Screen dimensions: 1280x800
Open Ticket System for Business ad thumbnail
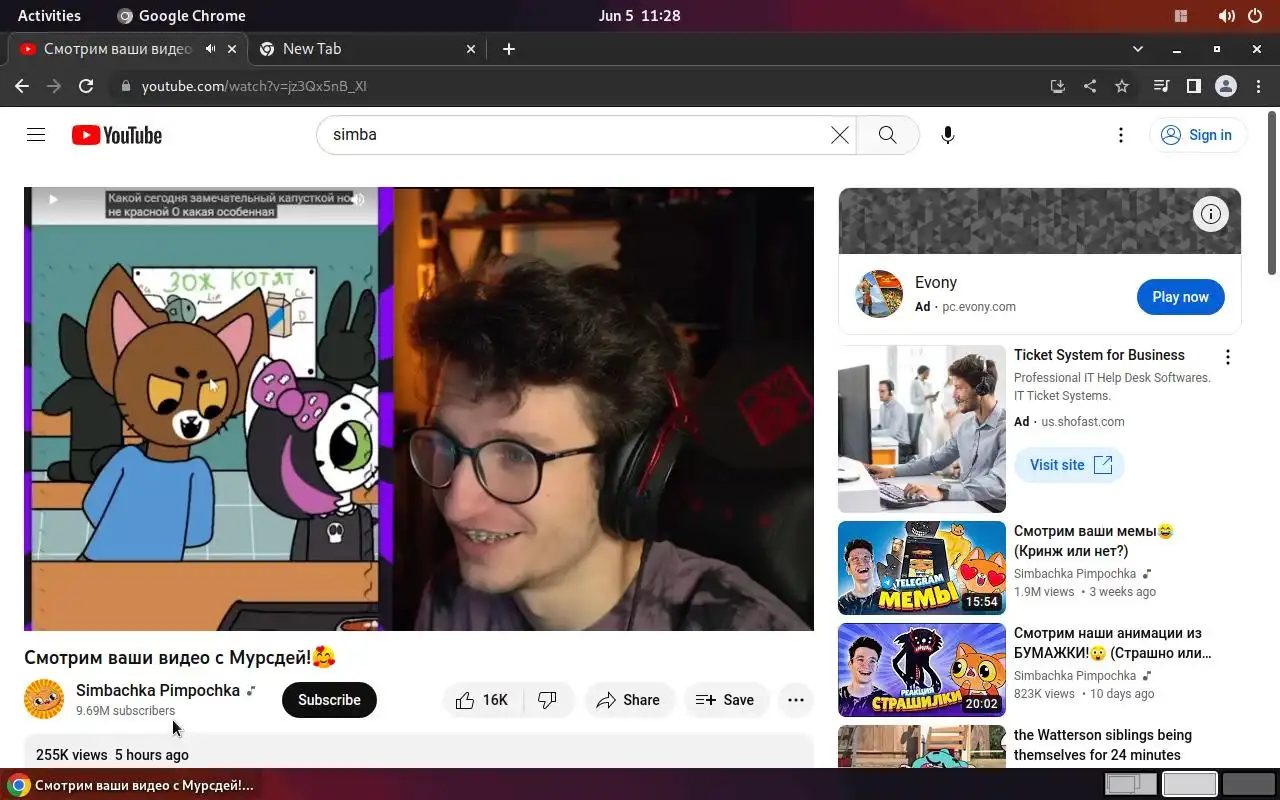tap(922, 429)
